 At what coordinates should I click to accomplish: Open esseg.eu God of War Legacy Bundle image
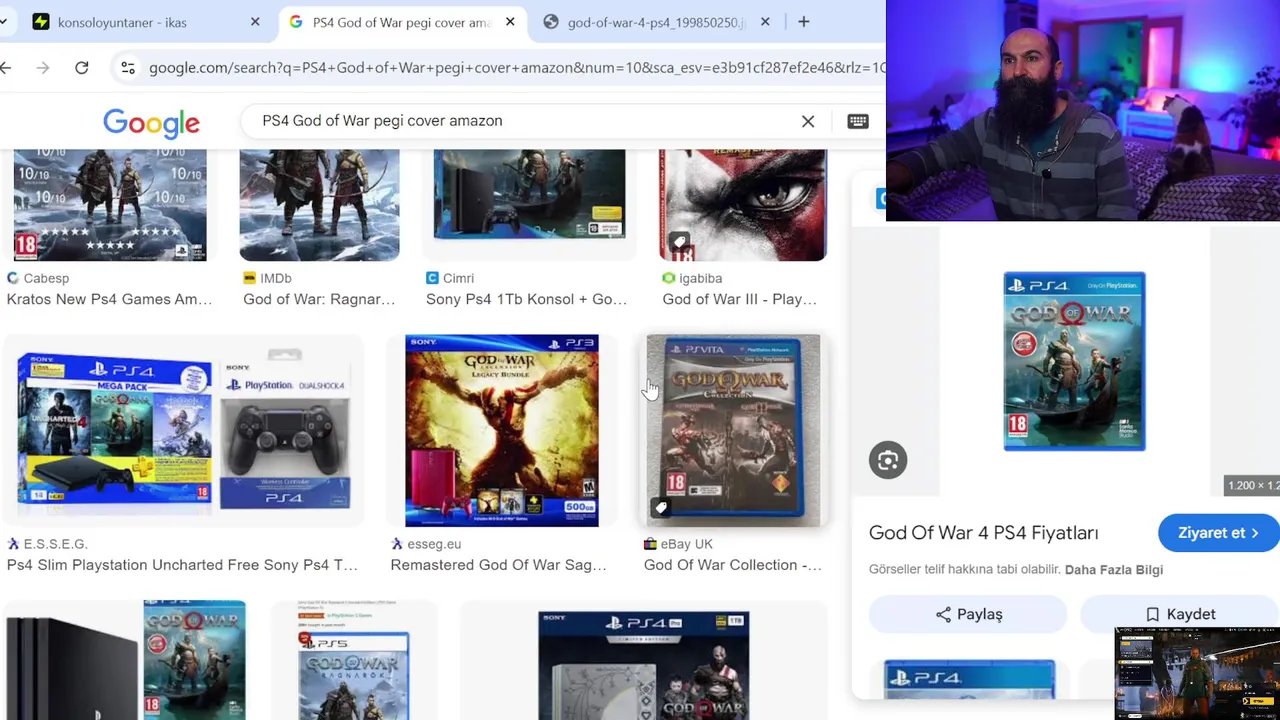(502, 431)
